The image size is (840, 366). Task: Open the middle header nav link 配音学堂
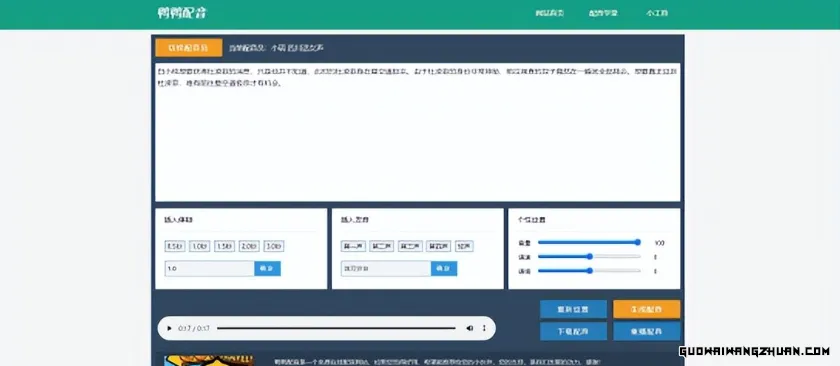tap(603, 13)
